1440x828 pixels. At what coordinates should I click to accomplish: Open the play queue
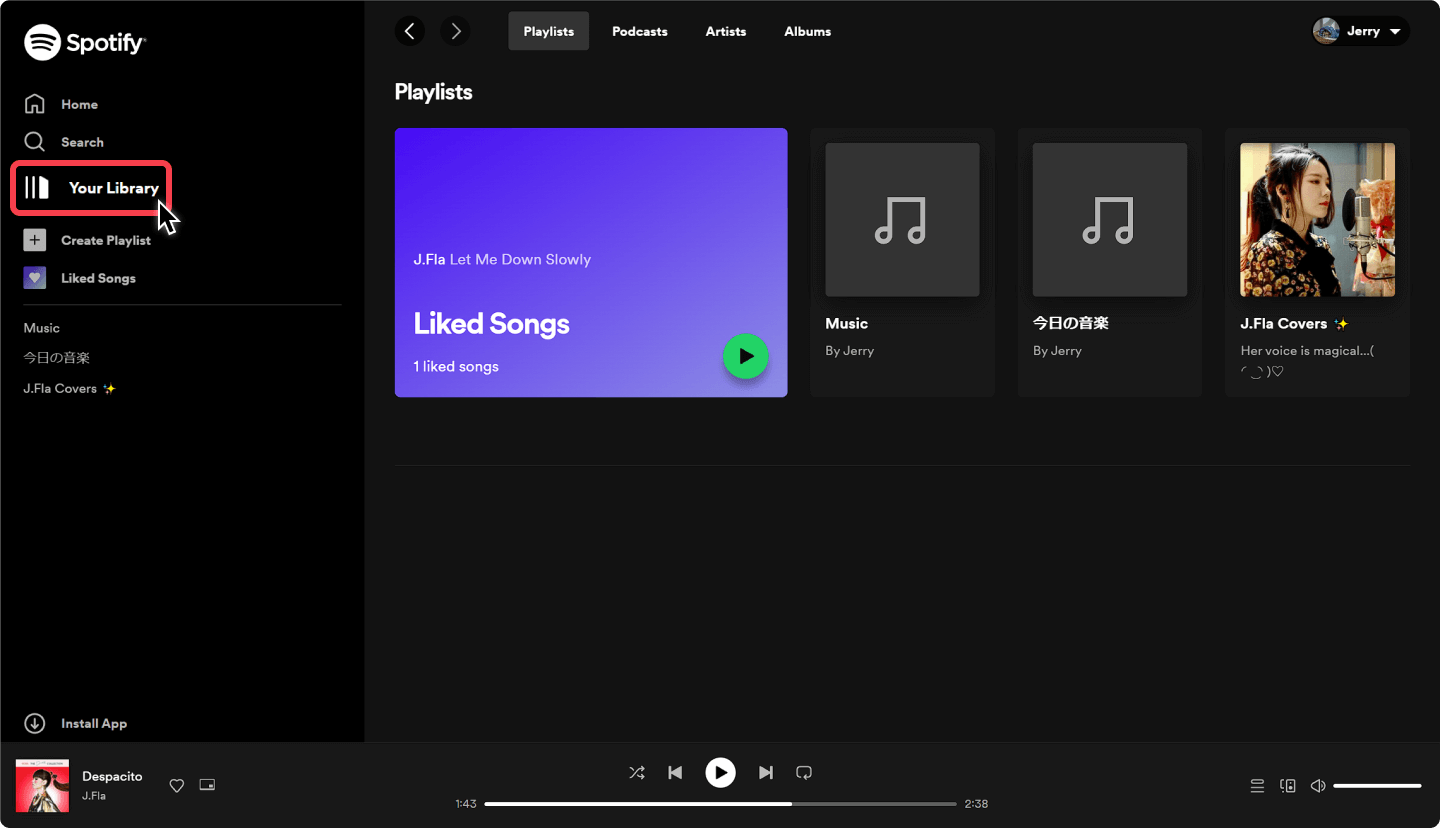point(1257,786)
